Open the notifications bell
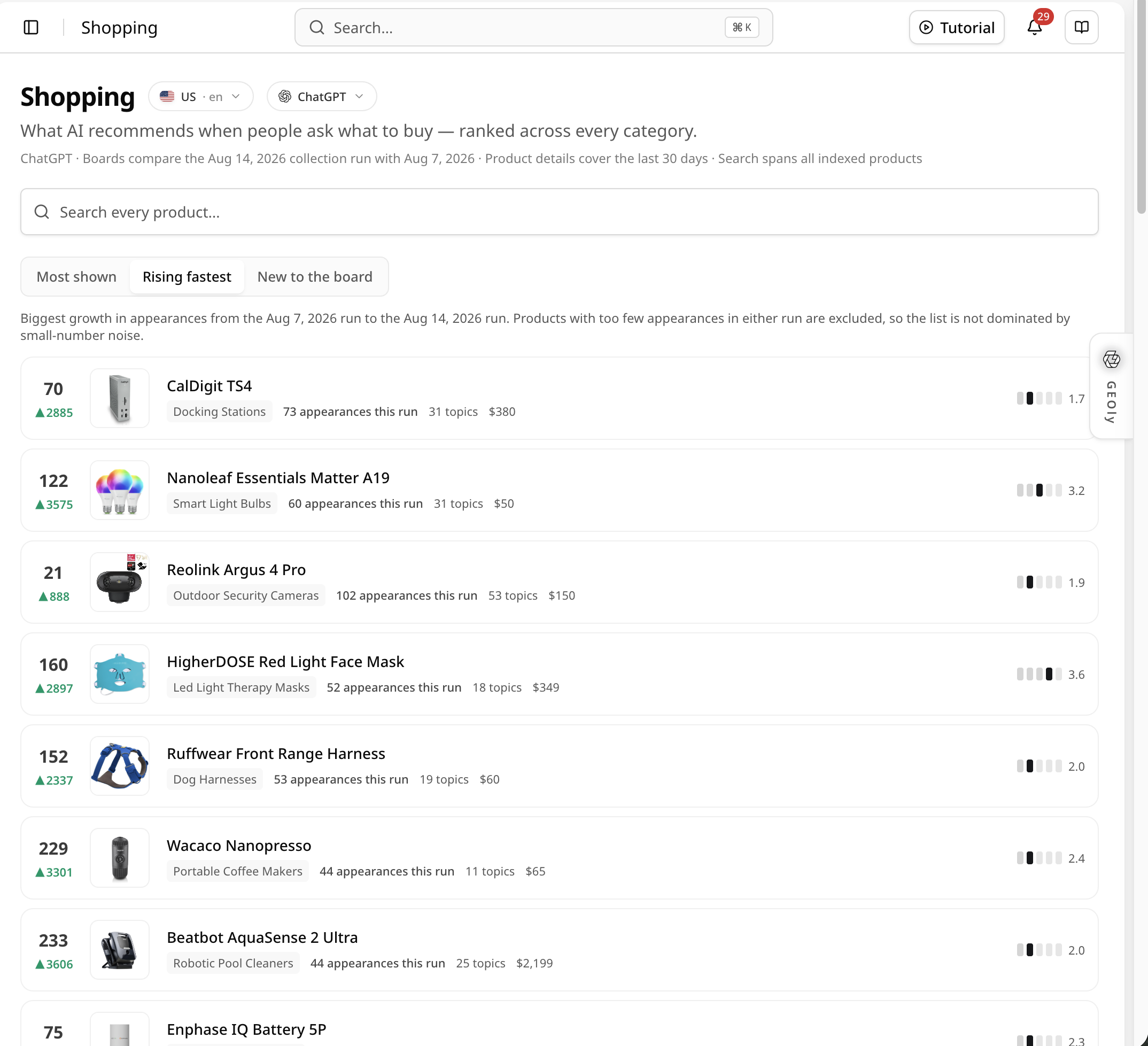The image size is (1148, 1046). click(x=1034, y=27)
